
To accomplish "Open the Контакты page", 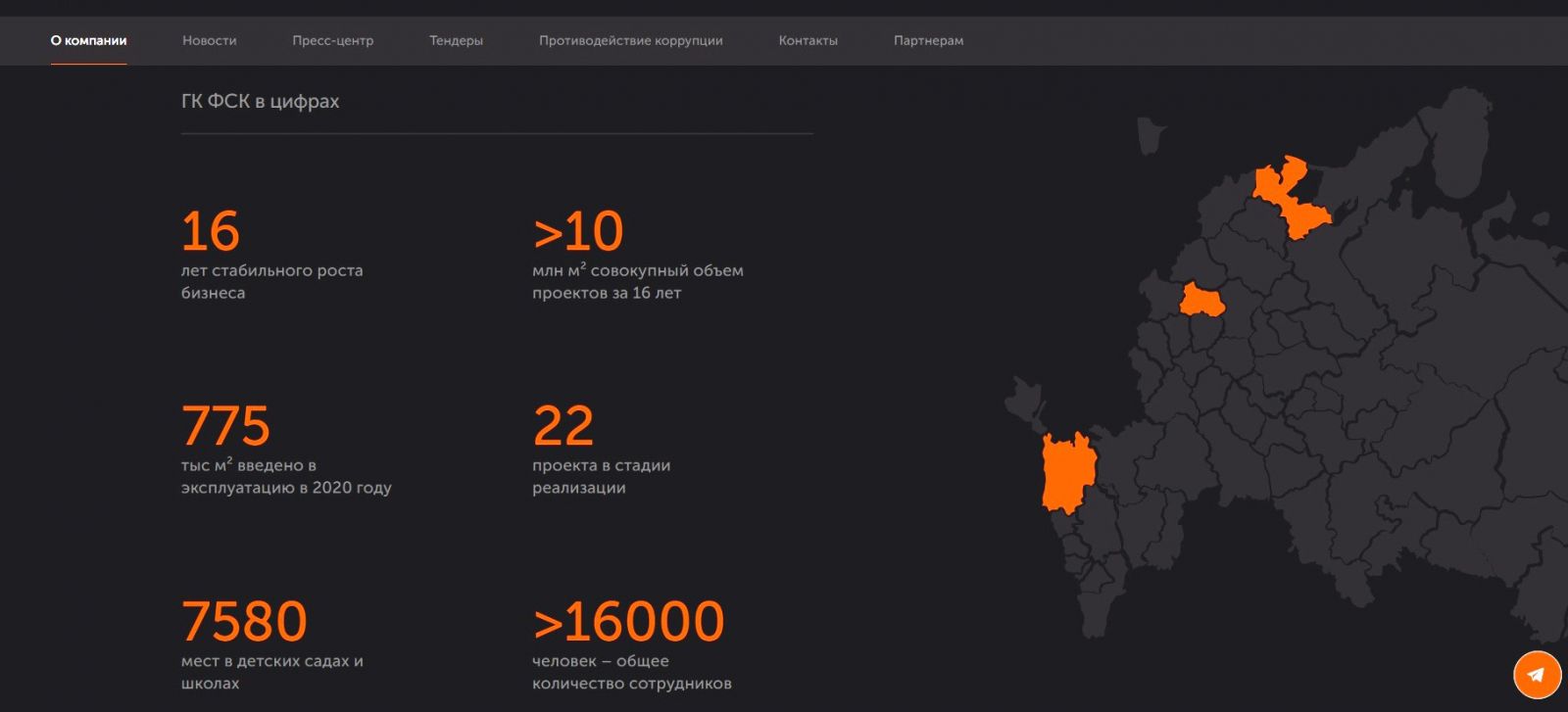I will click(808, 40).
